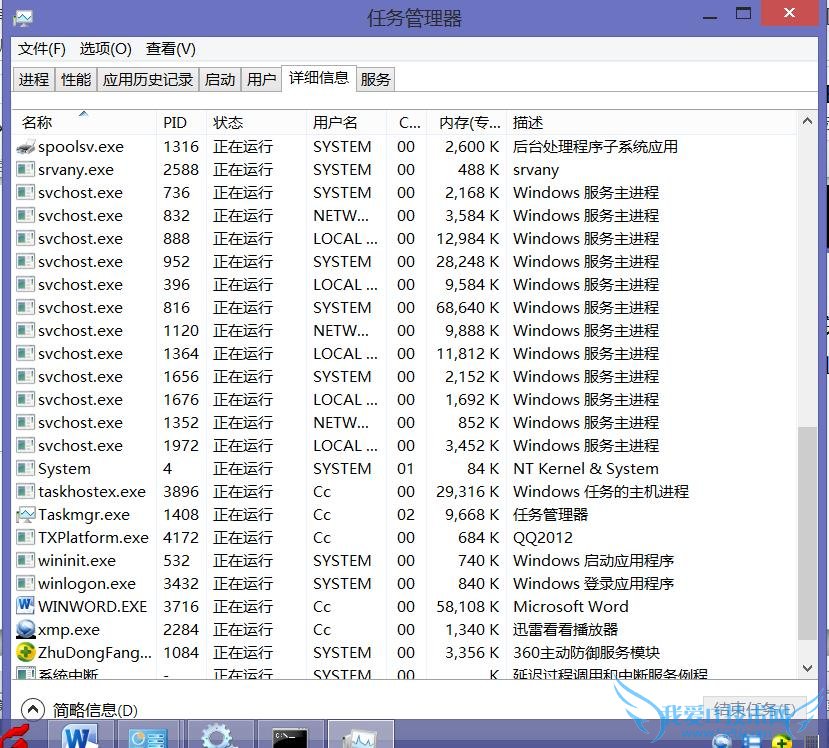The image size is (829, 748).
Task: Open Word from the taskbar
Action: (79, 737)
